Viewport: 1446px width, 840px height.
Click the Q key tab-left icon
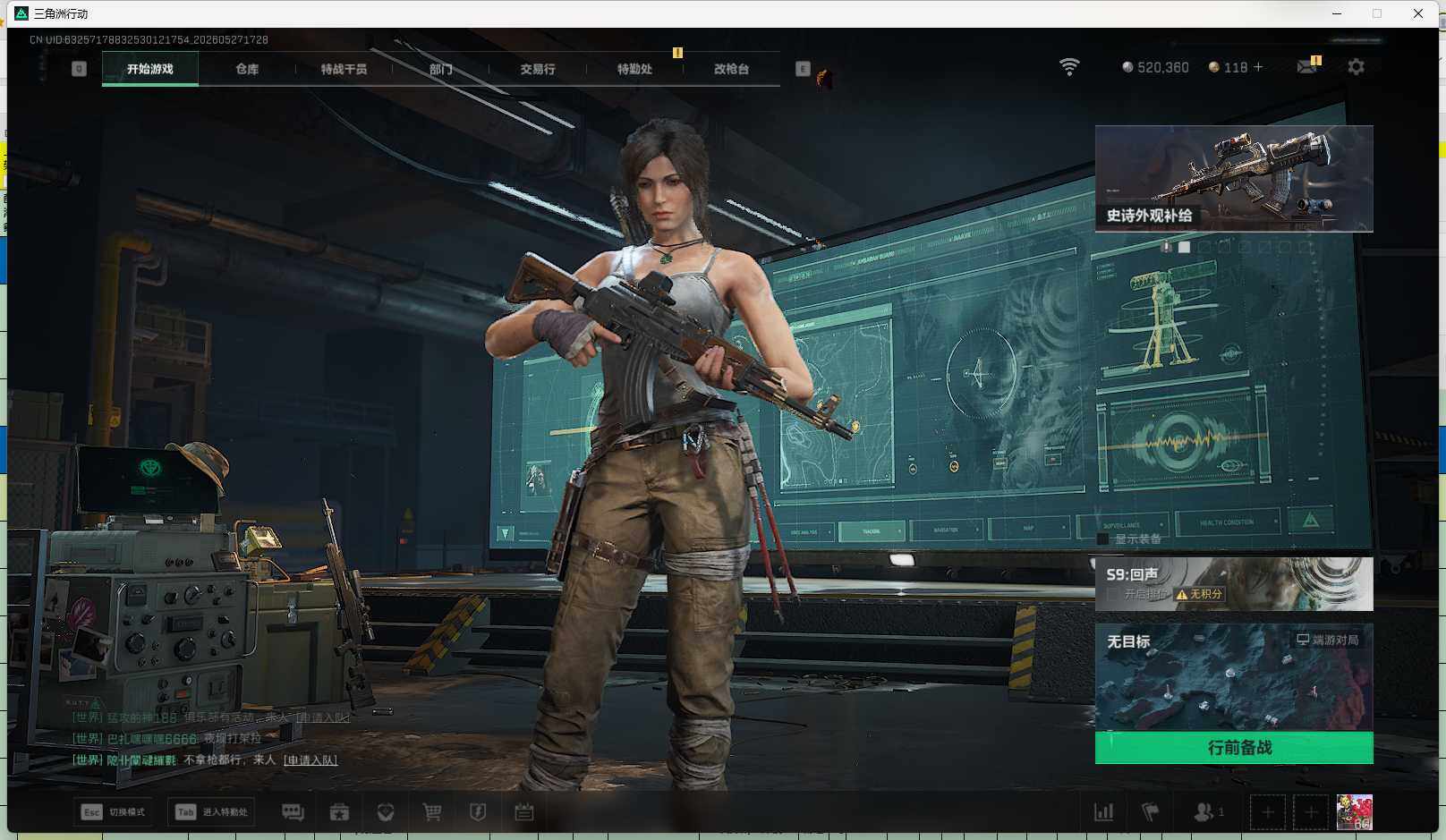[79, 69]
